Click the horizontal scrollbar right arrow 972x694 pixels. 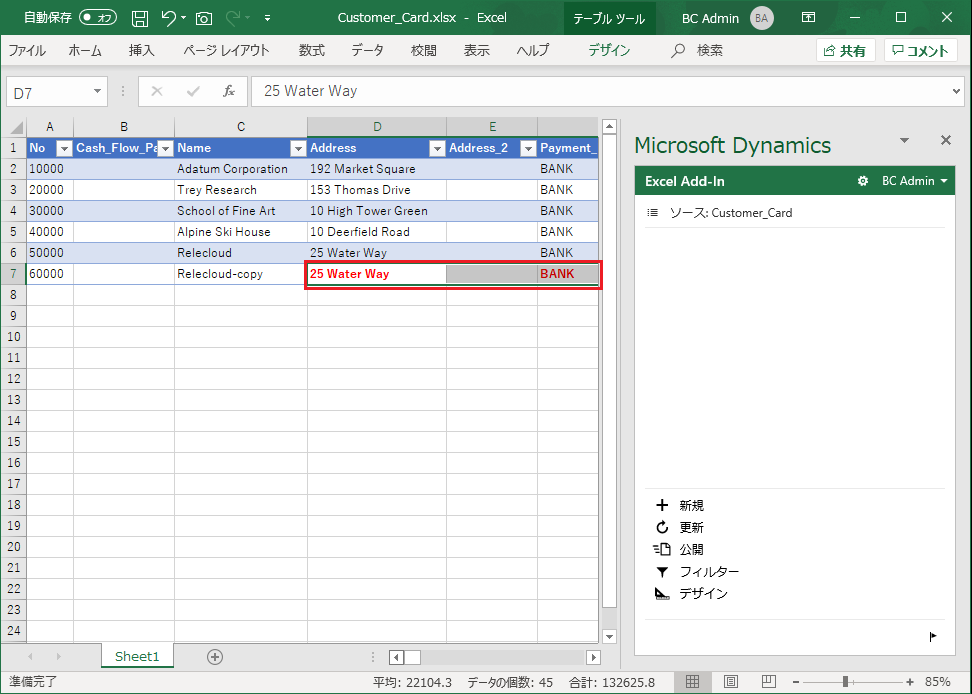[593, 657]
